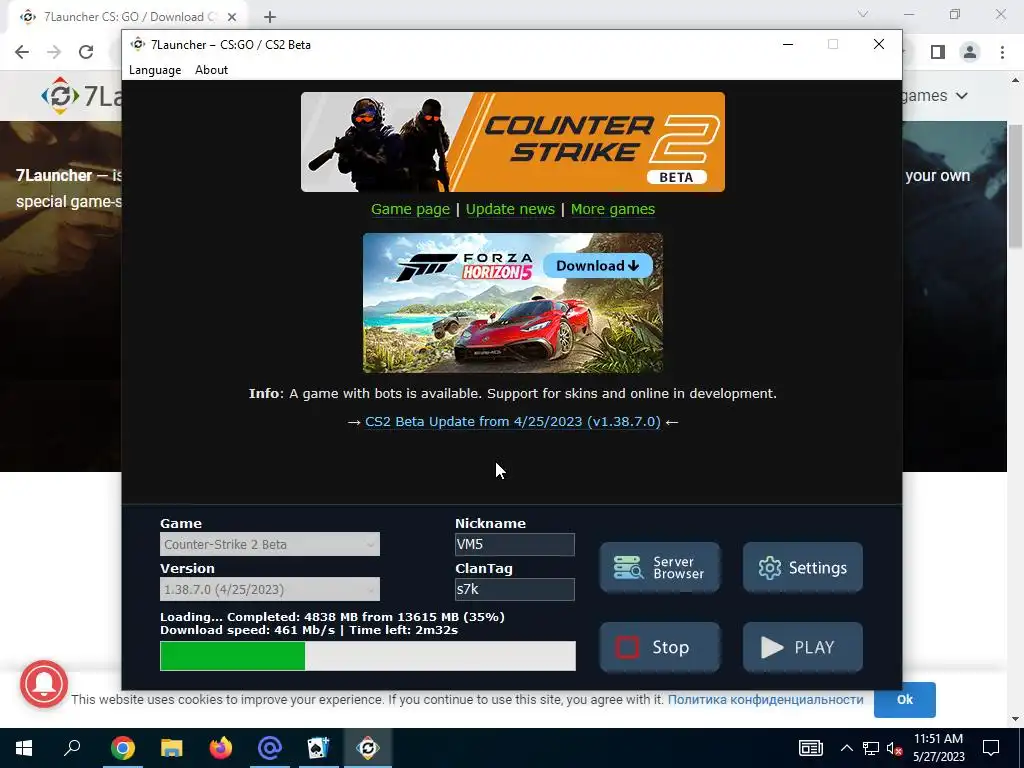Go forward in the Chrome browser
Screen dimensions: 1024x768
click(x=54, y=52)
